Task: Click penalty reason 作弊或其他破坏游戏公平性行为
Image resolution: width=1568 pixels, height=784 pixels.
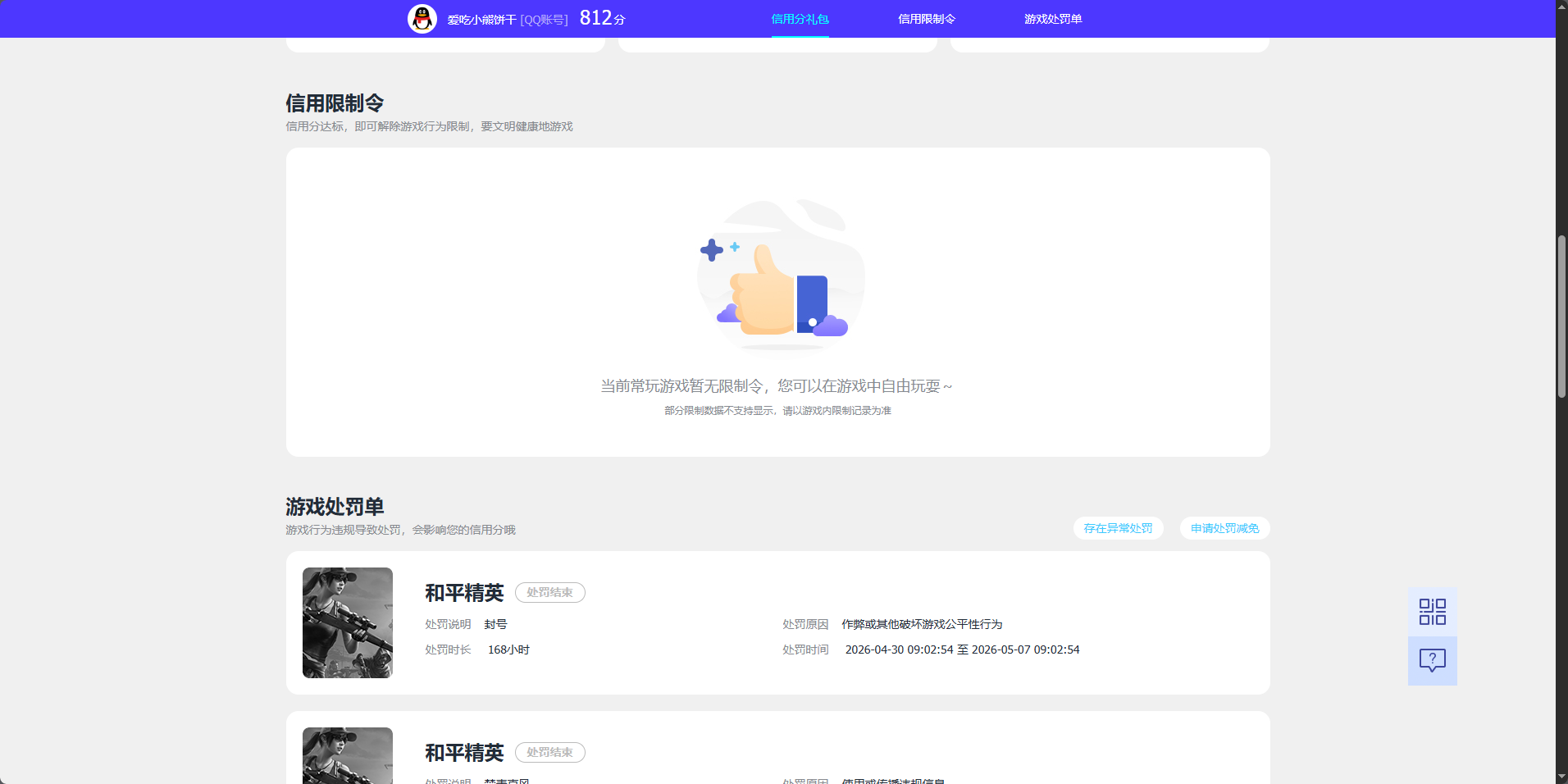Action: pos(922,624)
